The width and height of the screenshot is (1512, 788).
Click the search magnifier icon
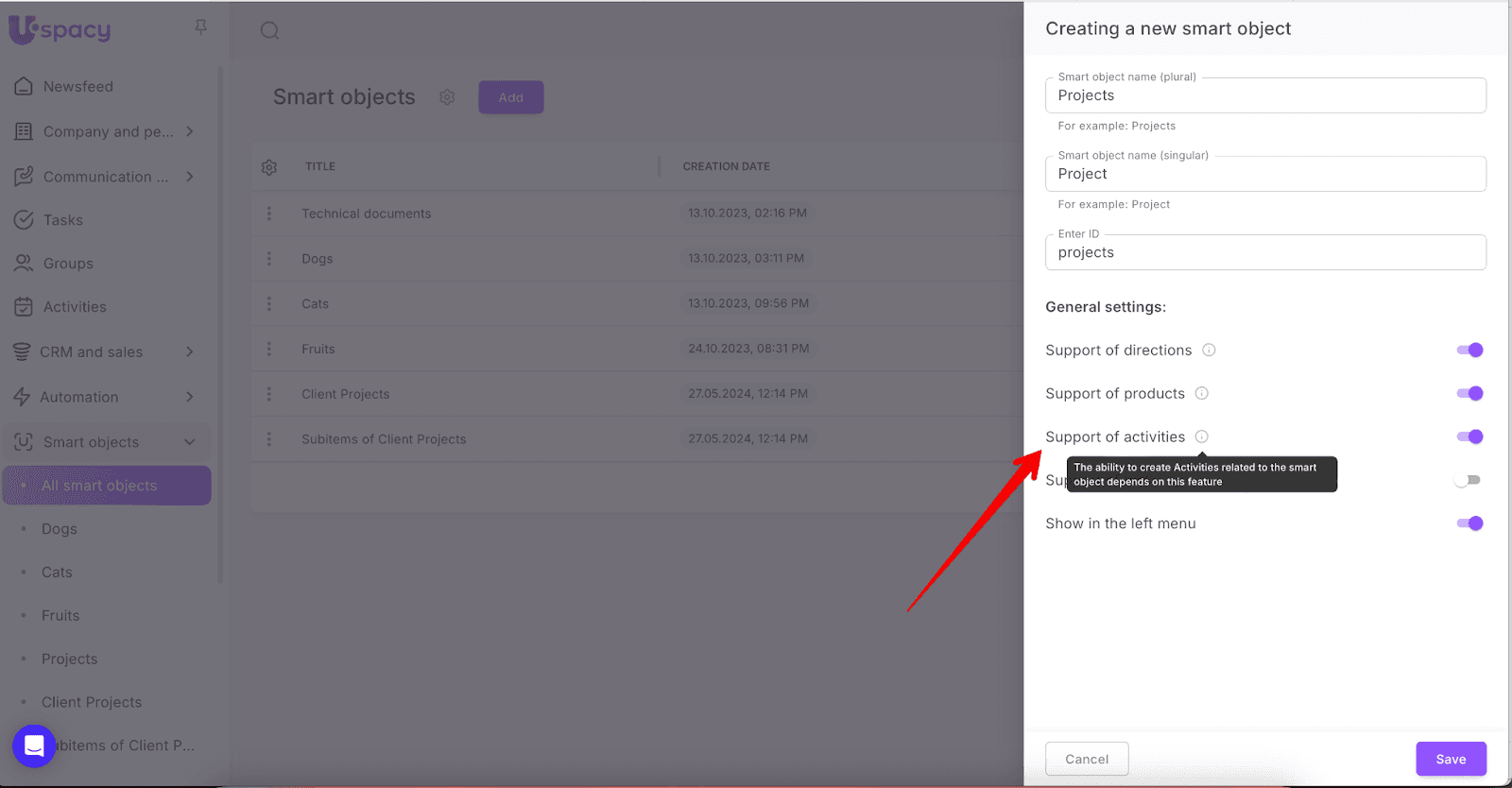(x=269, y=30)
